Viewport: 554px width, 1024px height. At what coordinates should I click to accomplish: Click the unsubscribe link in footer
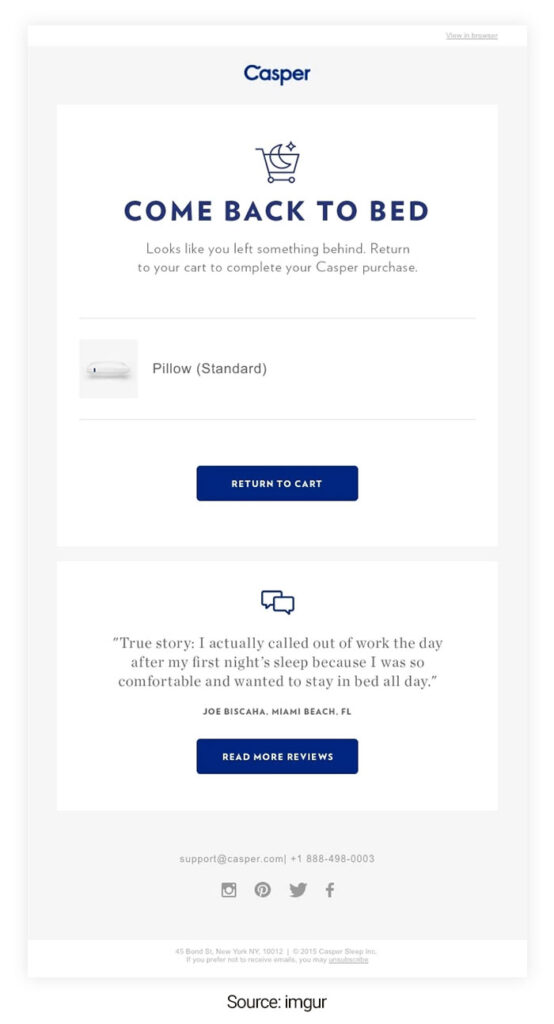348,960
